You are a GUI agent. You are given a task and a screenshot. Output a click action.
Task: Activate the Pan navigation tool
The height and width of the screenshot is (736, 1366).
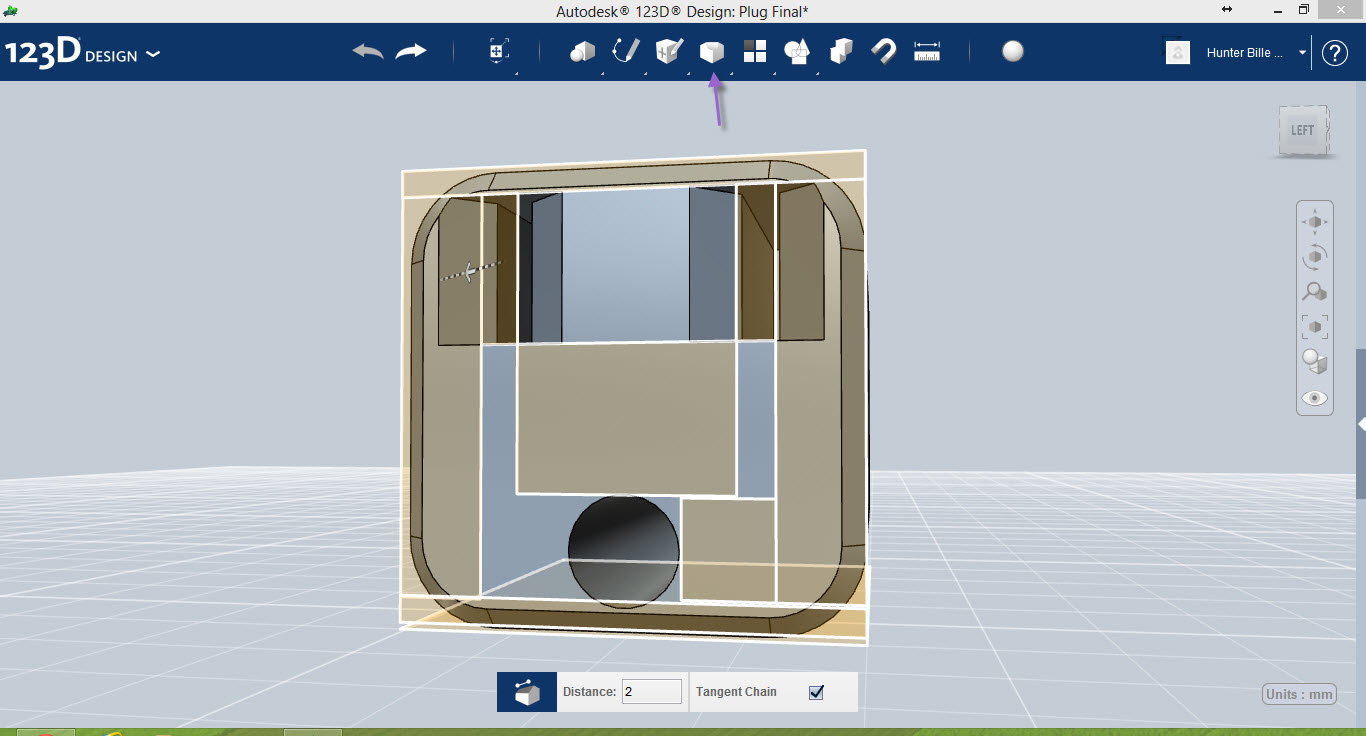click(x=1315, y=221)
